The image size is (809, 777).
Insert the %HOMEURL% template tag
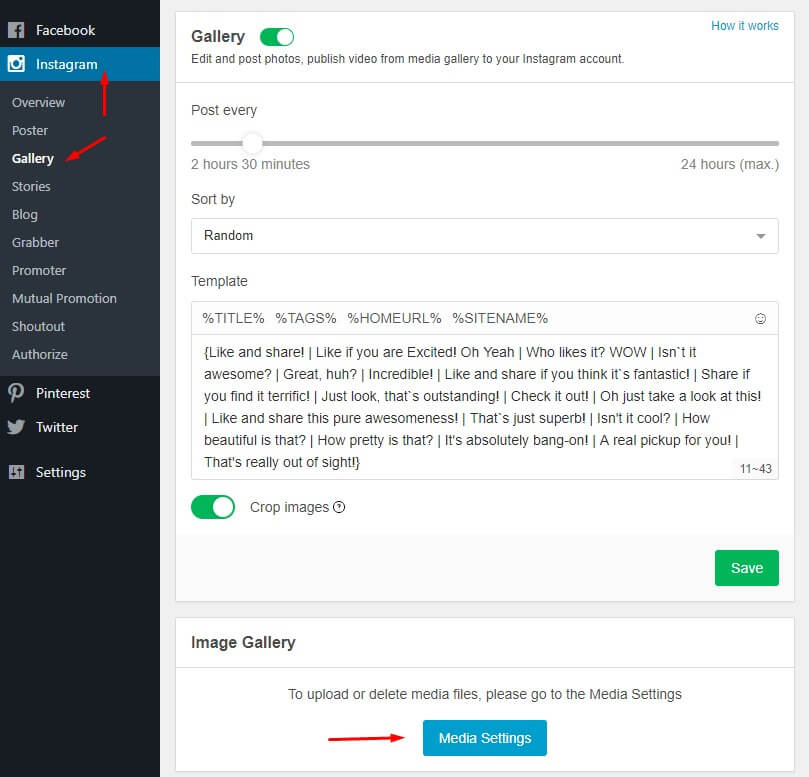[394, 318]
